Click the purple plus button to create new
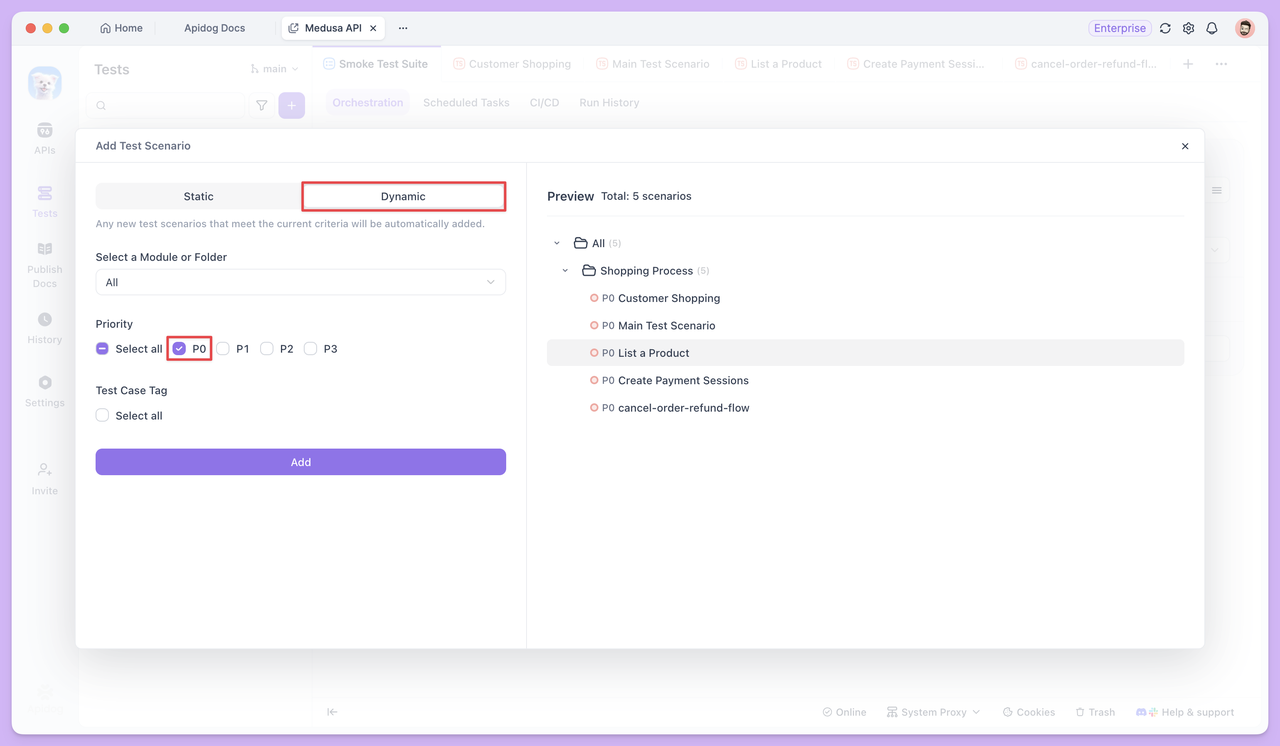This screenshot has width=1280, height=746. (291, 104)
